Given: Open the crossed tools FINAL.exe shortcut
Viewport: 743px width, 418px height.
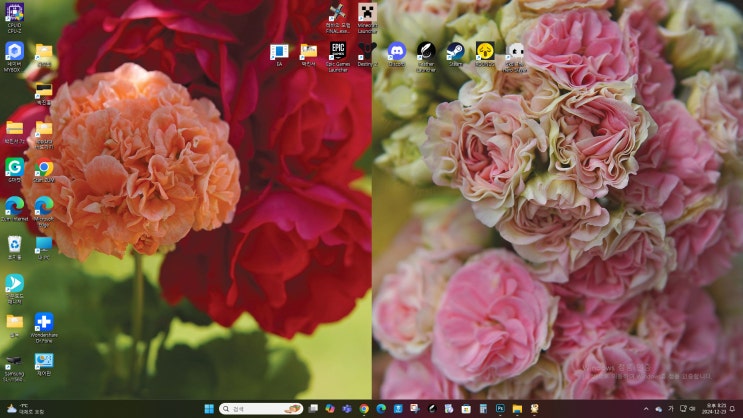Looking at the screenshot, I should [x=338, y=18].
